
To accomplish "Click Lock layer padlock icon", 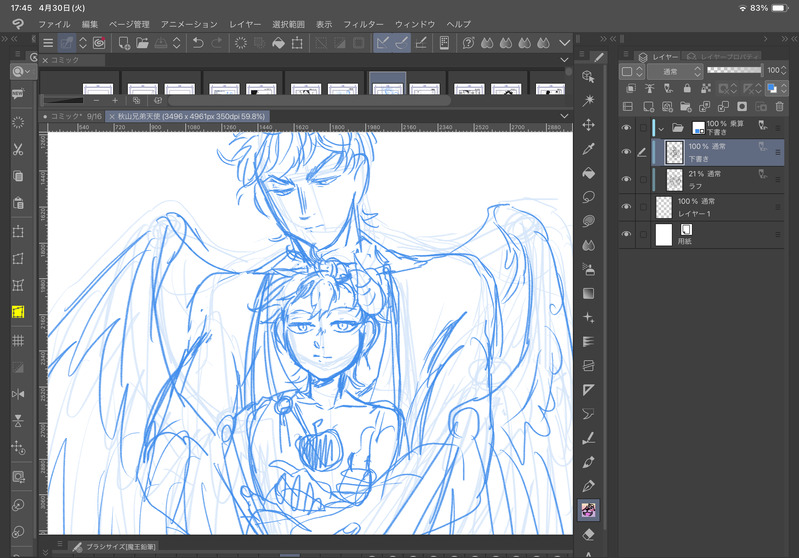I will [687, 88].
